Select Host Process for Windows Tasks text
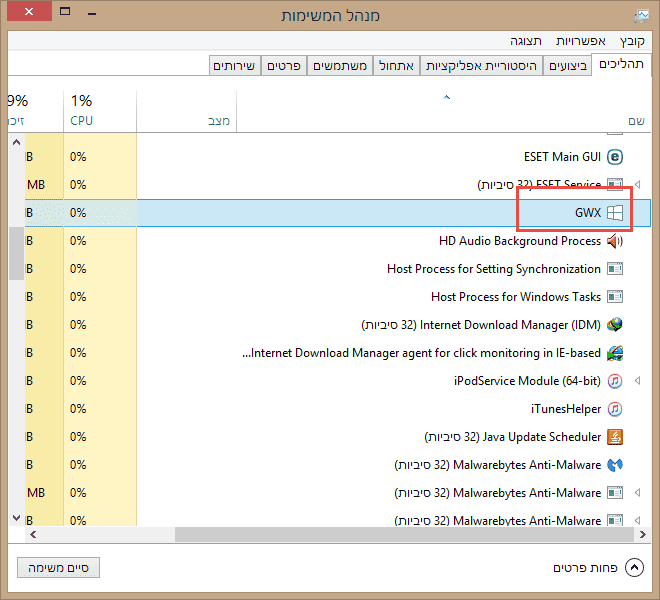Image resolution: width=660 pixels, height=600 pixels. tap(516, 297)
